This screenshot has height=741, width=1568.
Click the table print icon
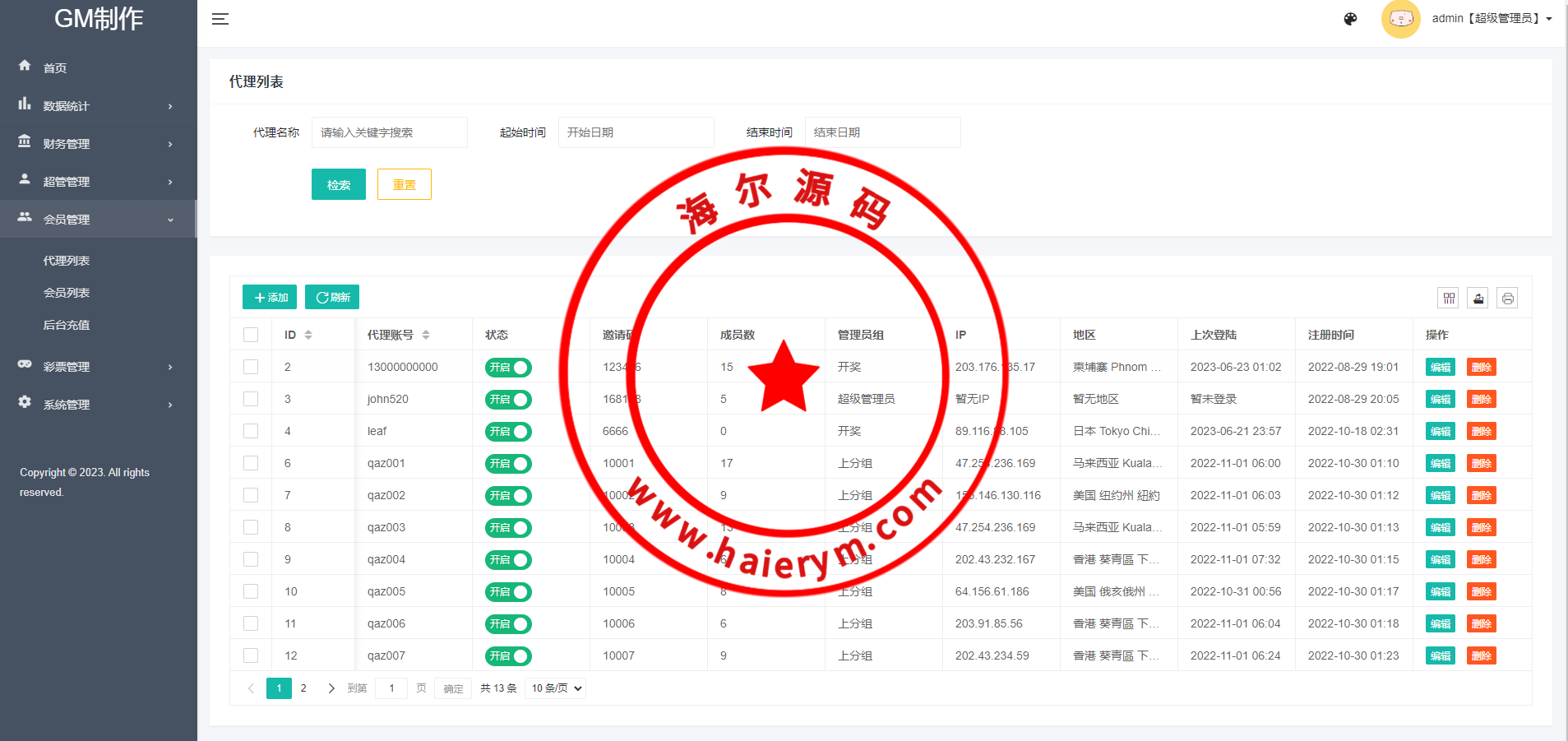point(1507,299)
